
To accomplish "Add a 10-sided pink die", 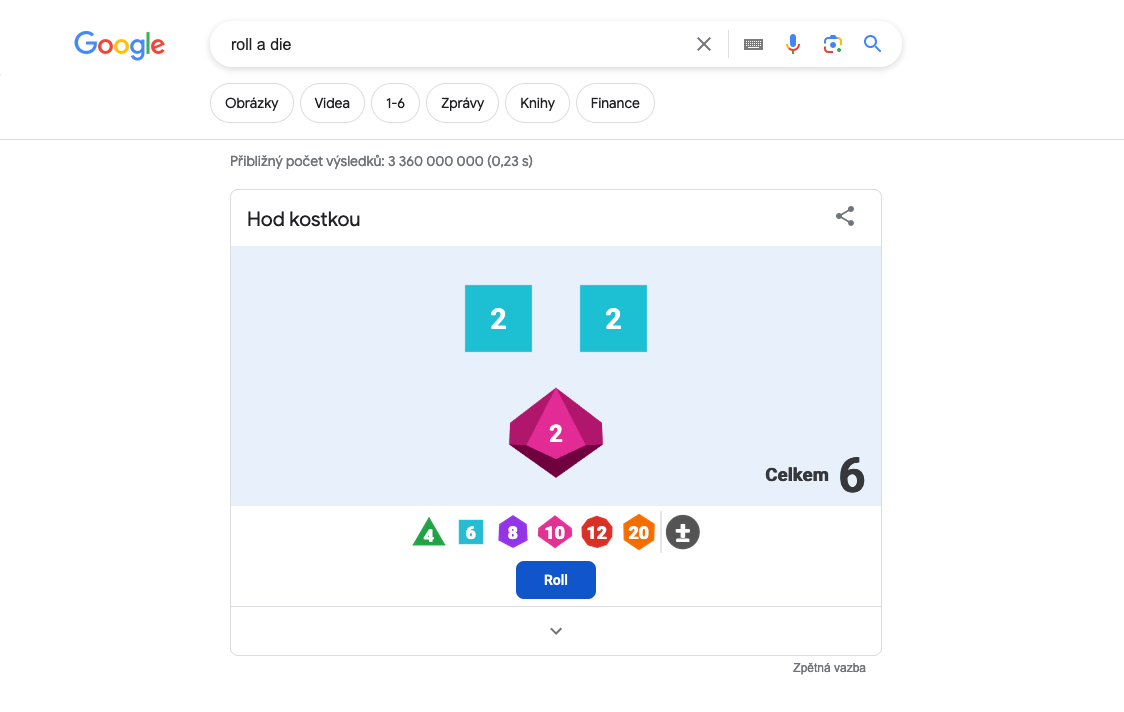I will coord(554,533).
